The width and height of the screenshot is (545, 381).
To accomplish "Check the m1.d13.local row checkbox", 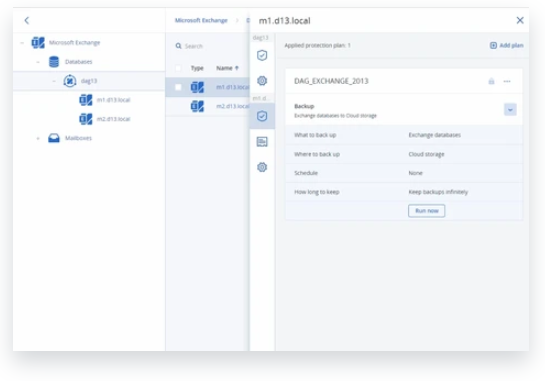I will pos(178,87).
